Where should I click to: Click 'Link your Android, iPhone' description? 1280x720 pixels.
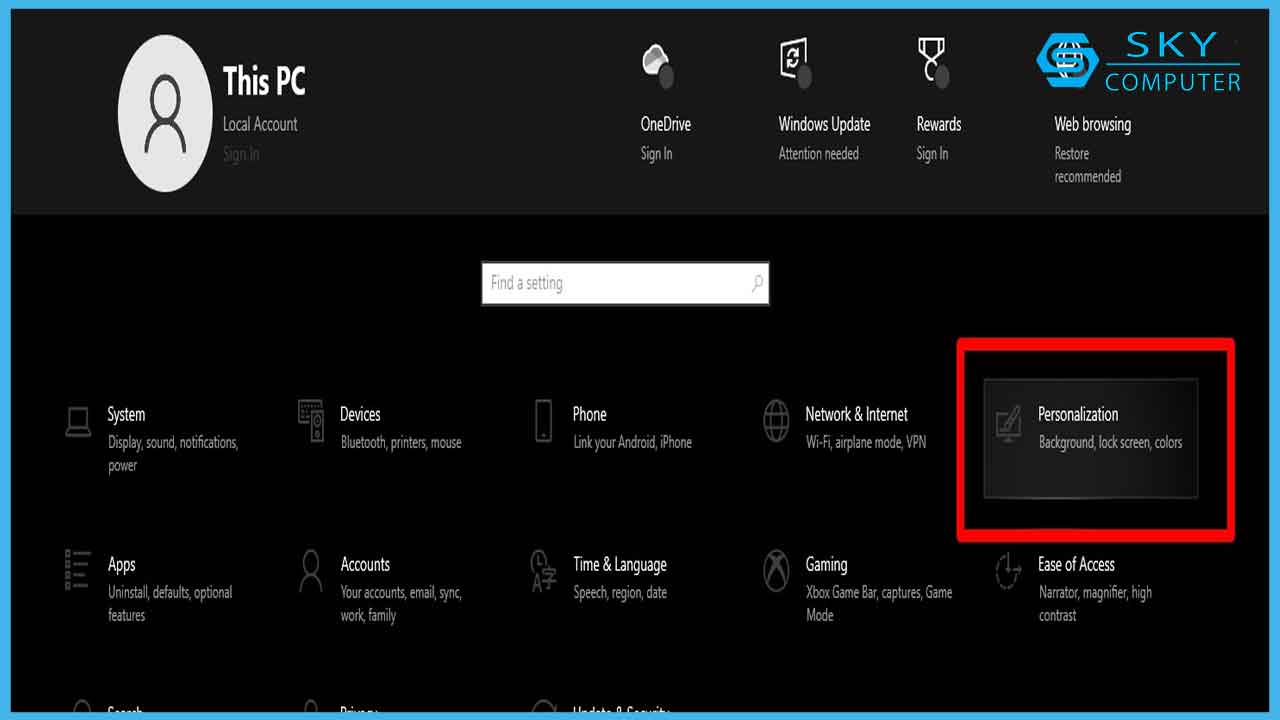(x=632, y=442)
